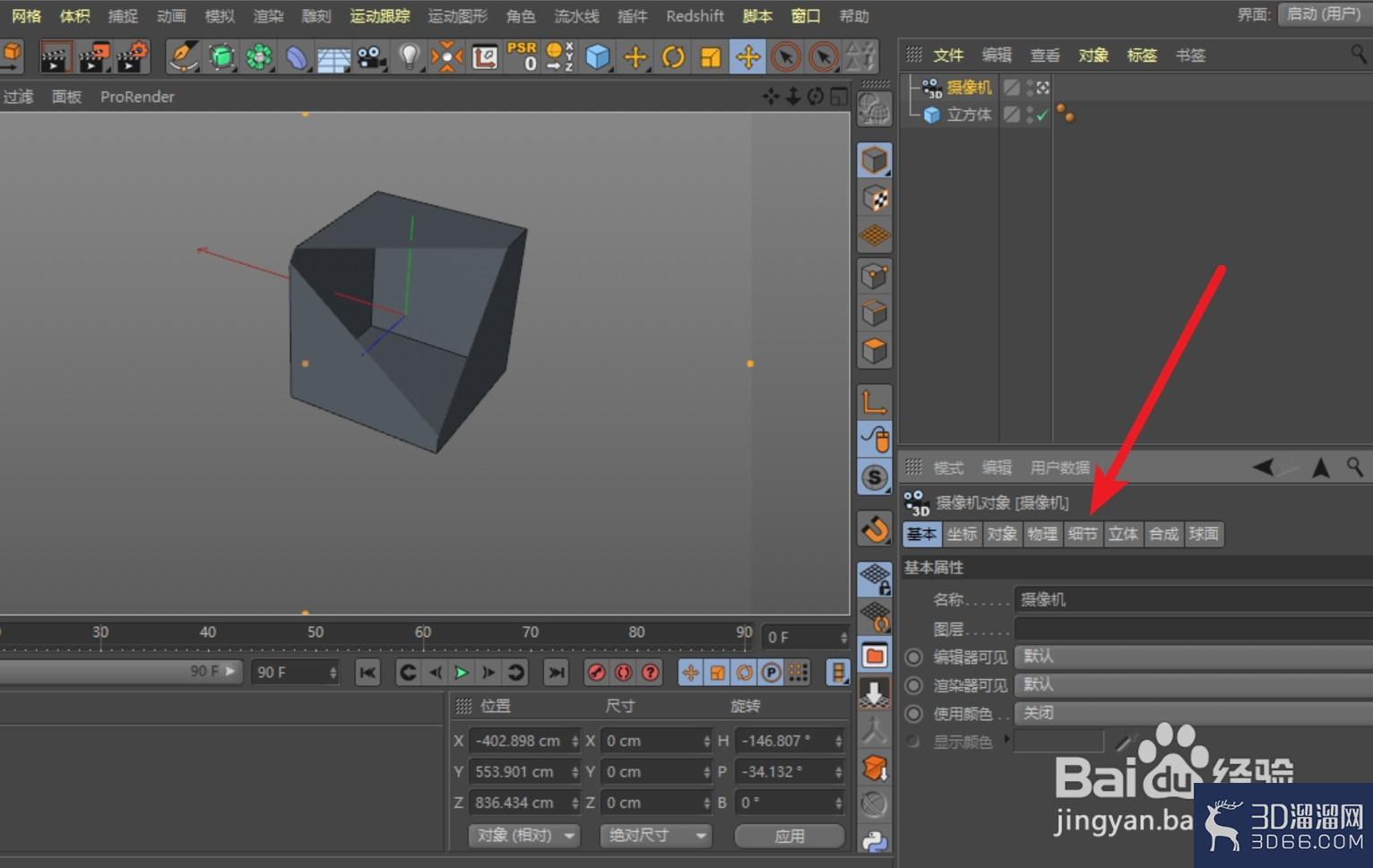Click the position X value stepper arrows

click(x=574, y=742)
